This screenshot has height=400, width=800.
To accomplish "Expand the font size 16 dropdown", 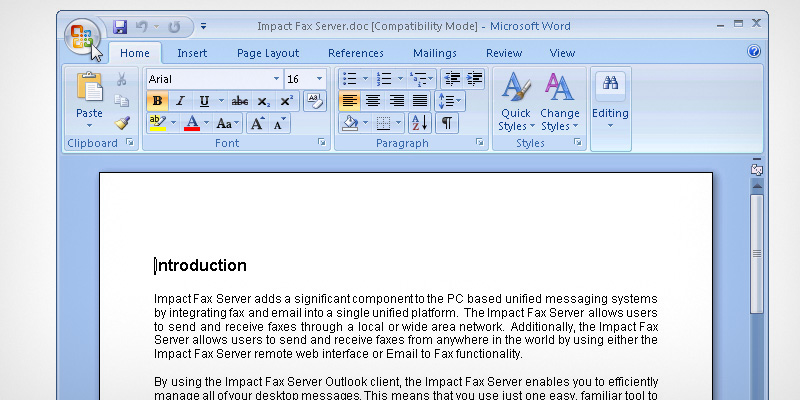I will coord(319,79).
